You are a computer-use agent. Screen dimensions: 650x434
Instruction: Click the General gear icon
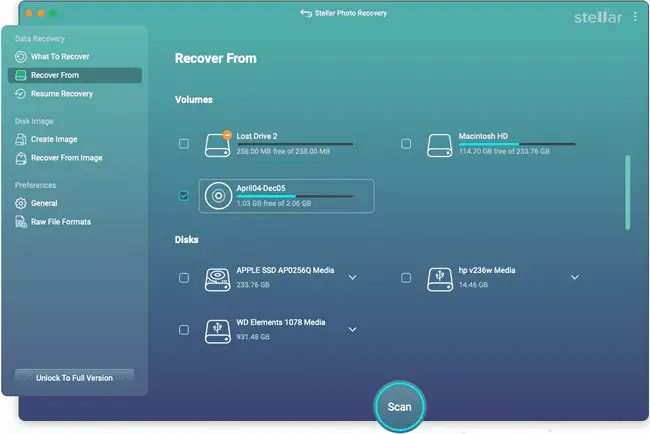(21, 203)
